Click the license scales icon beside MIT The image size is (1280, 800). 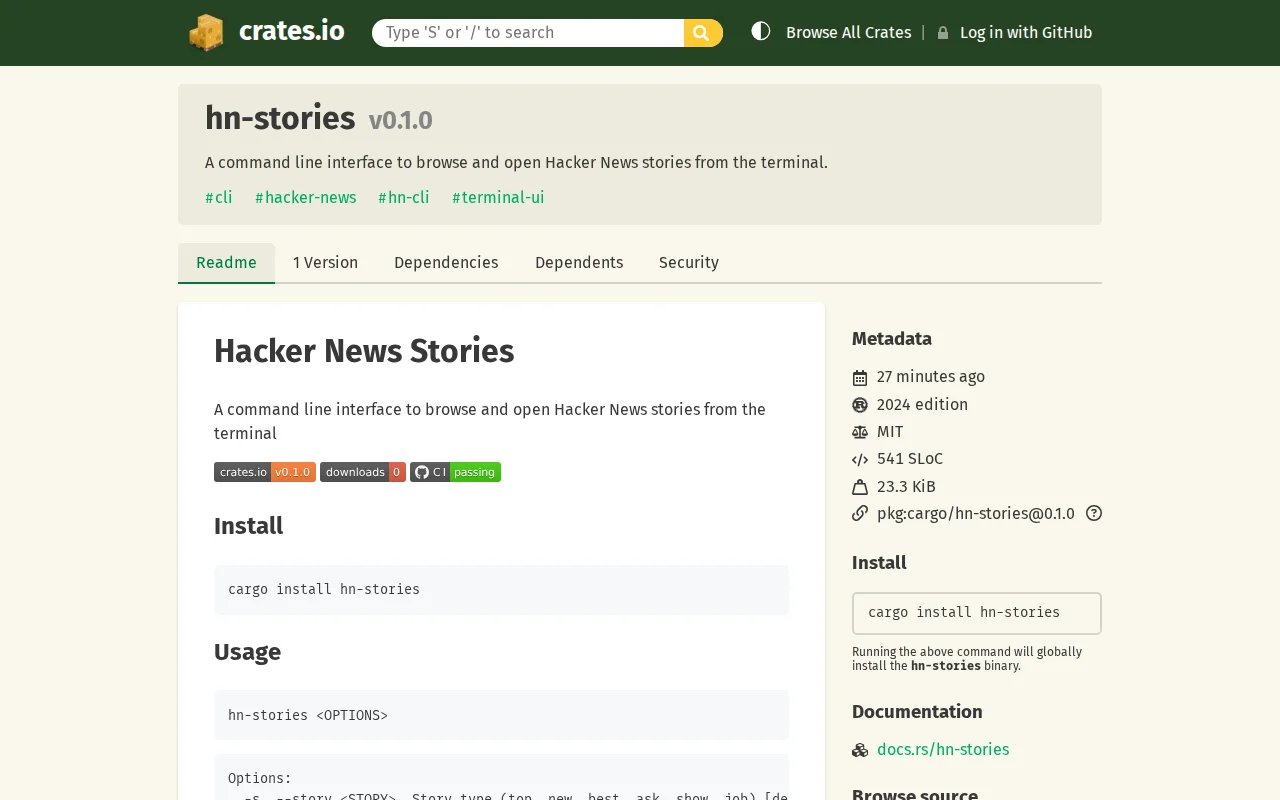pyautogui.click(x=860, y=432)
